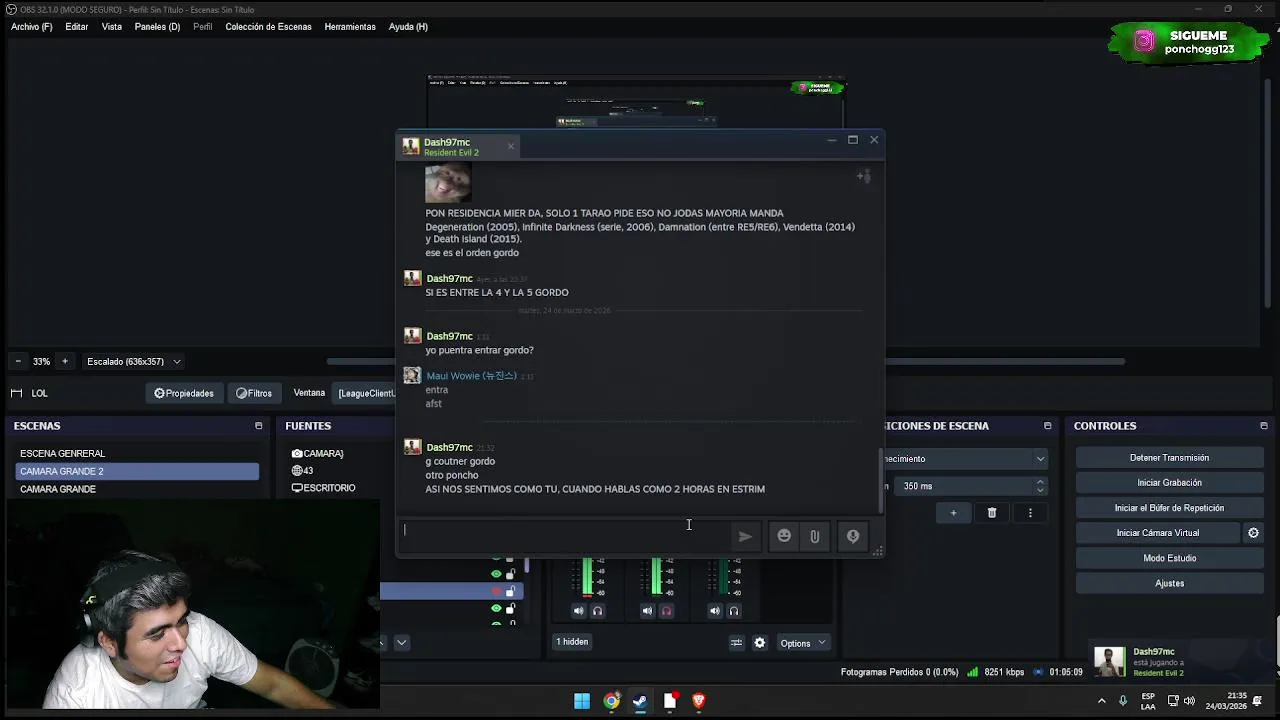1280x720 pixels.
Task: Undock the Controles panel
Action: pos(1264,426)
